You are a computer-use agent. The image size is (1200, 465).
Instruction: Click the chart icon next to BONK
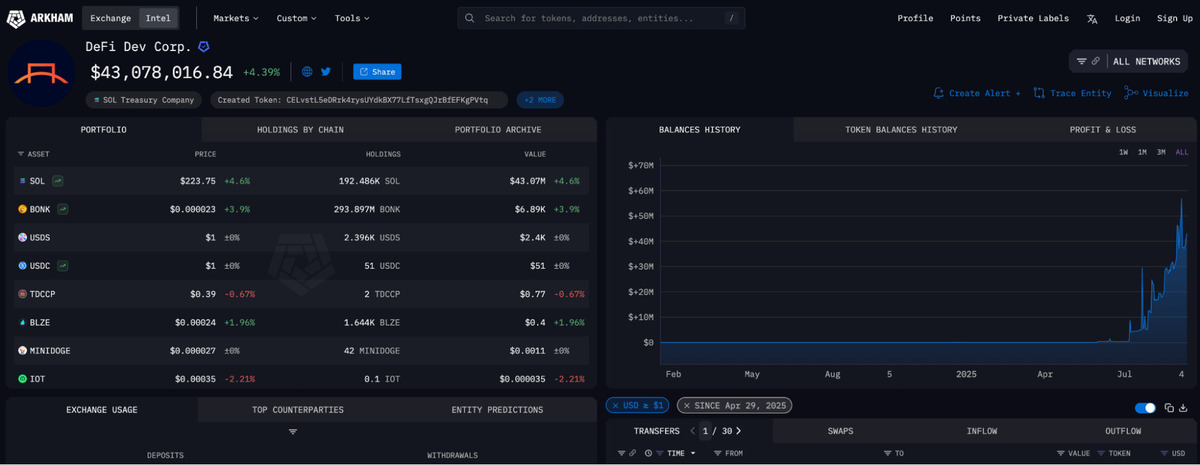64,209
